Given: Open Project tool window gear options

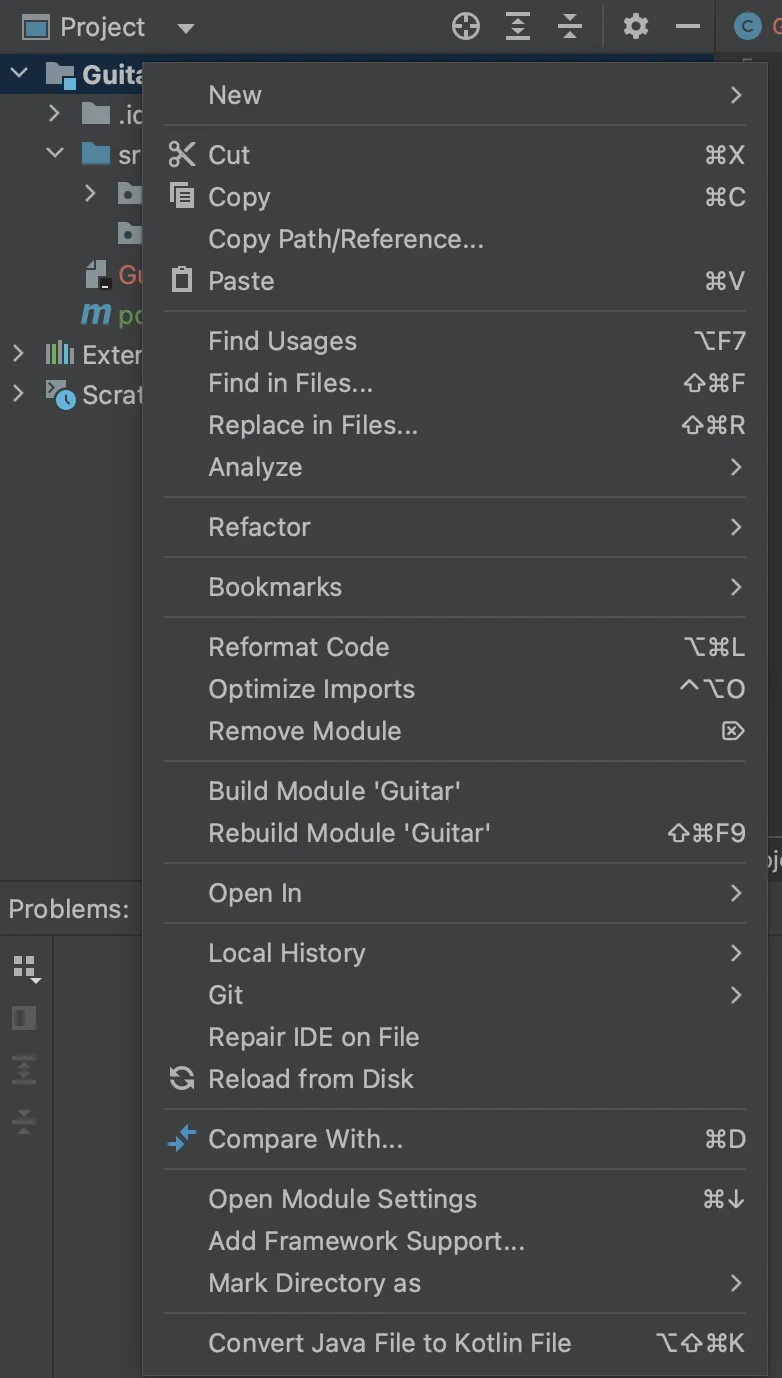Looking at the screenshot, I should click(x=636, y=27).
